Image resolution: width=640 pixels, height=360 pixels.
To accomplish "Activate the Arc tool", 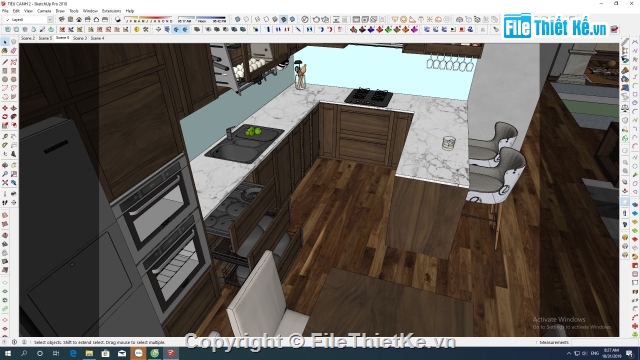I will pos(5,88).
